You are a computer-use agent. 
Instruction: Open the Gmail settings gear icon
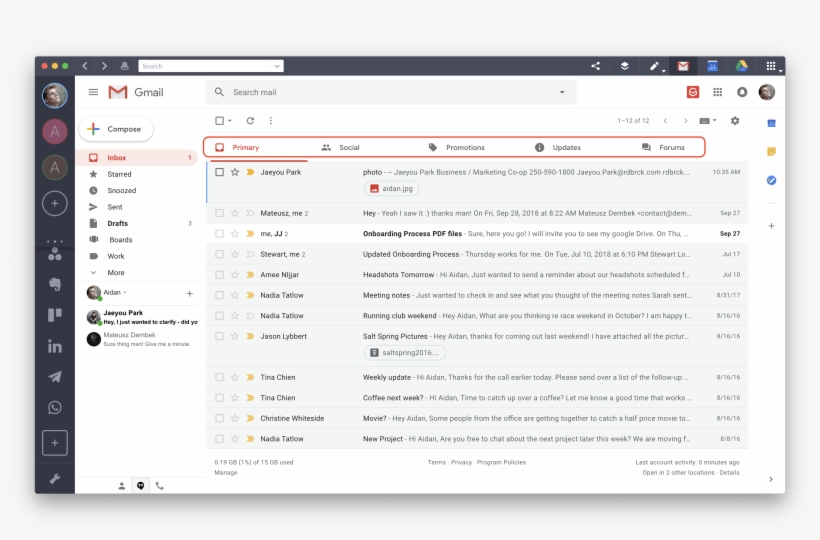[x=735, y=121]
